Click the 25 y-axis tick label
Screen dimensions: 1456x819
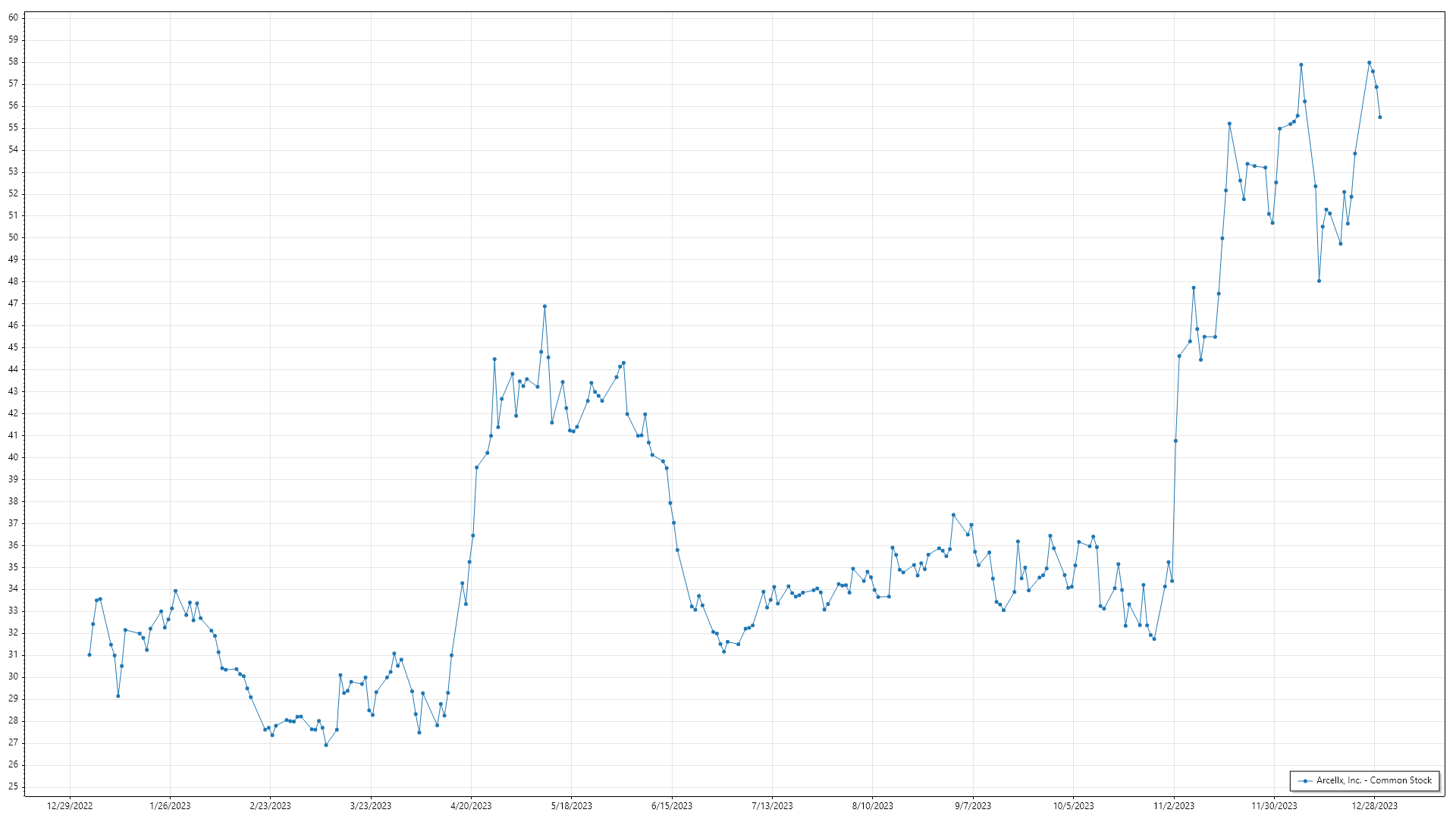(13, 786)
